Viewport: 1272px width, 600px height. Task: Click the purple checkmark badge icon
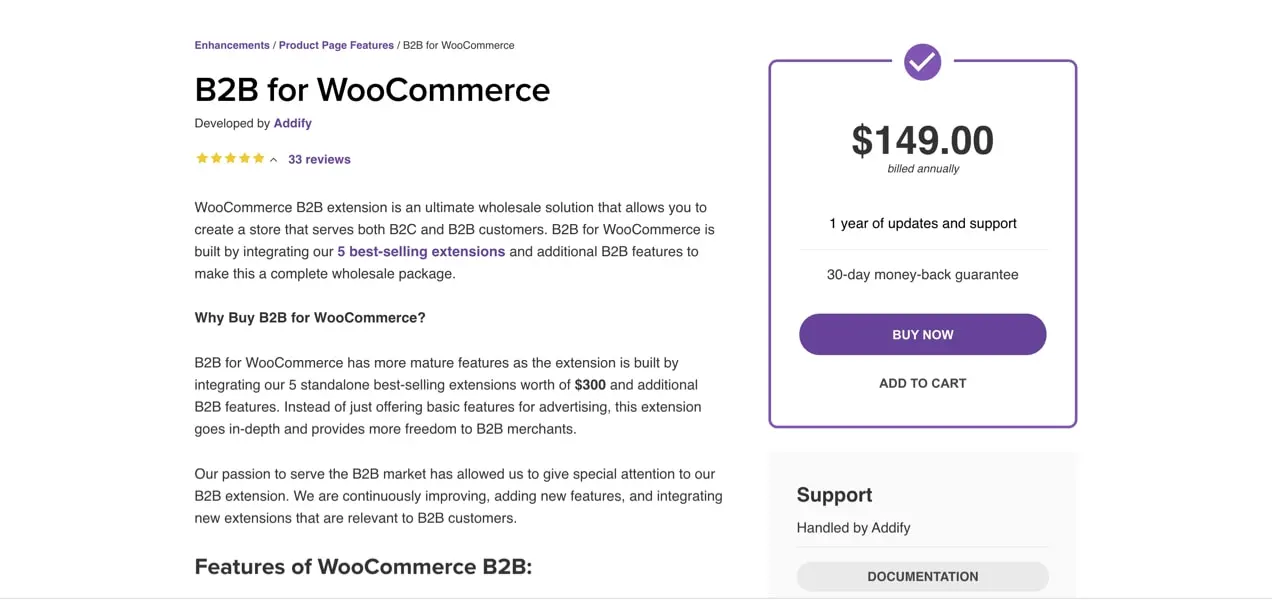tap(922, 62)
